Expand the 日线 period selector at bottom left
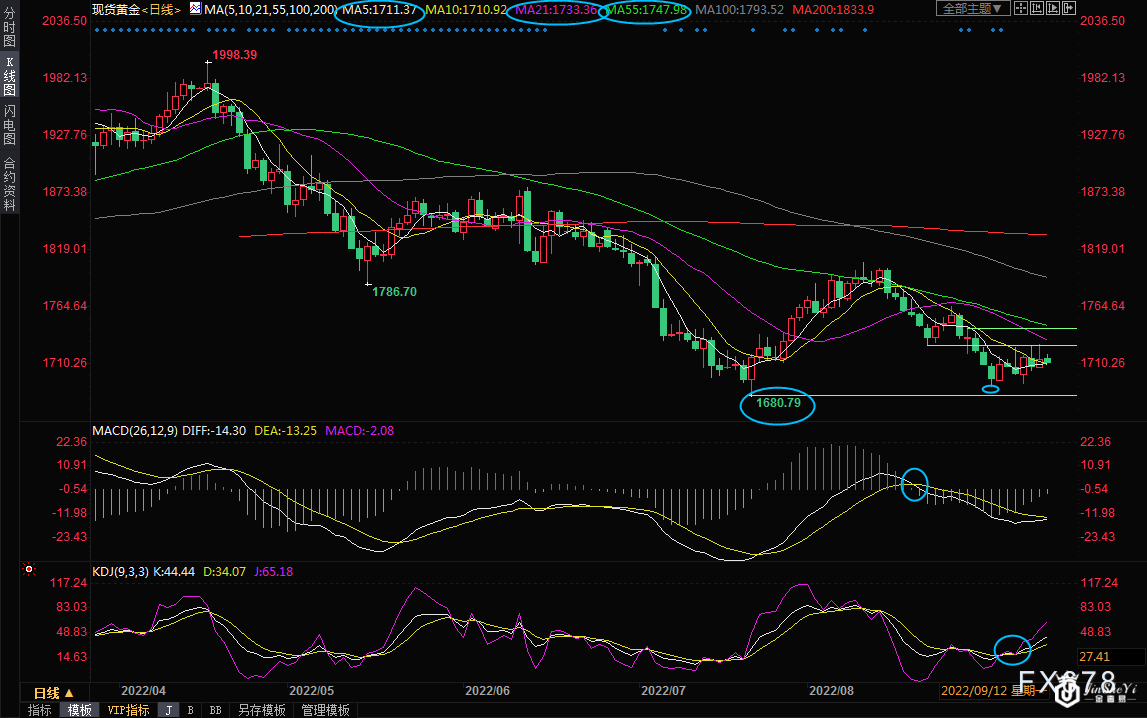This screenshot has width=1147, height=718. pyautogui.click(x=53, y=692)
